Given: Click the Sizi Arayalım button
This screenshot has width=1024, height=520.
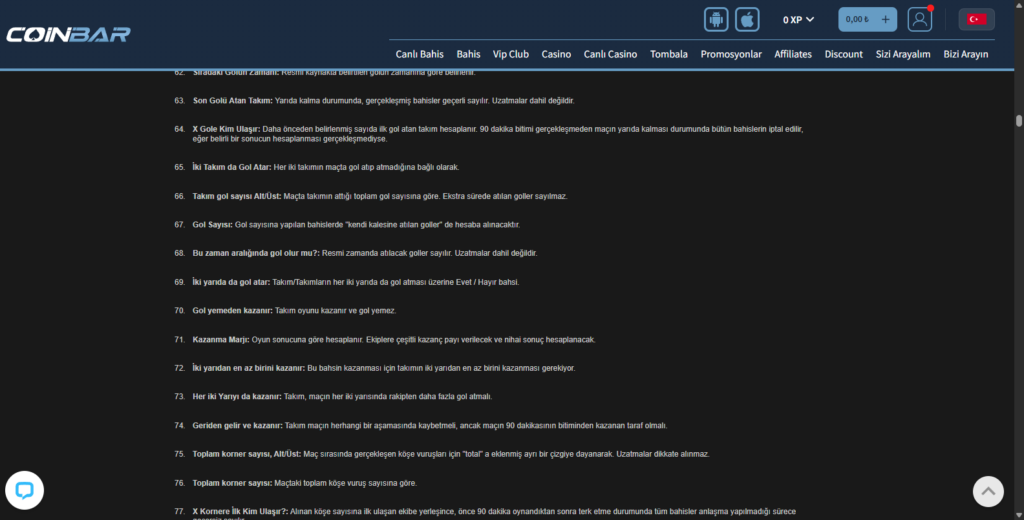Looking at the screenshot, I should pos(903,54).
